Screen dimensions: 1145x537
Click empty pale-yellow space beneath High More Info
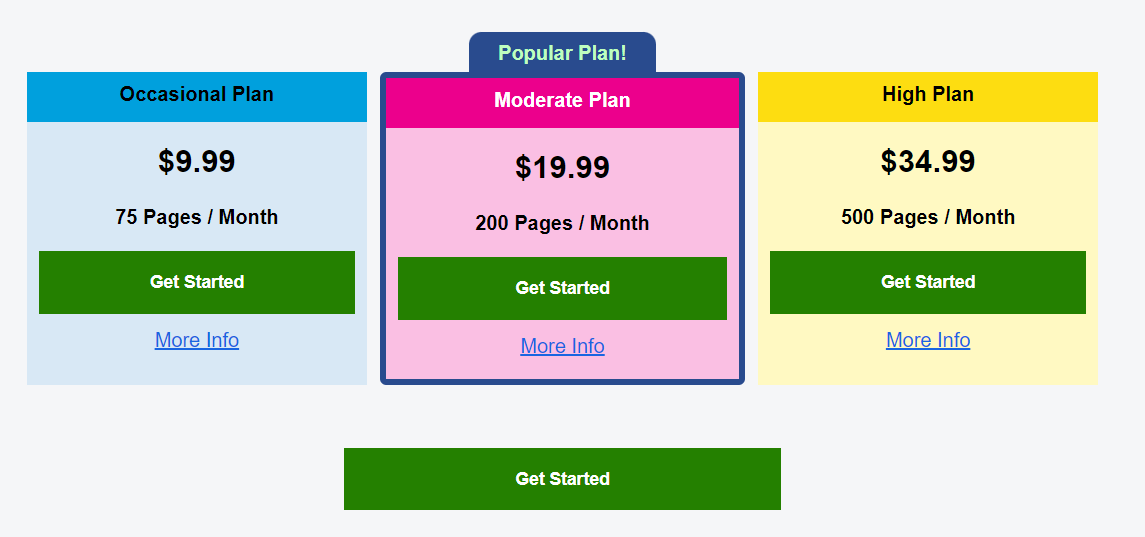click(928, 369)
